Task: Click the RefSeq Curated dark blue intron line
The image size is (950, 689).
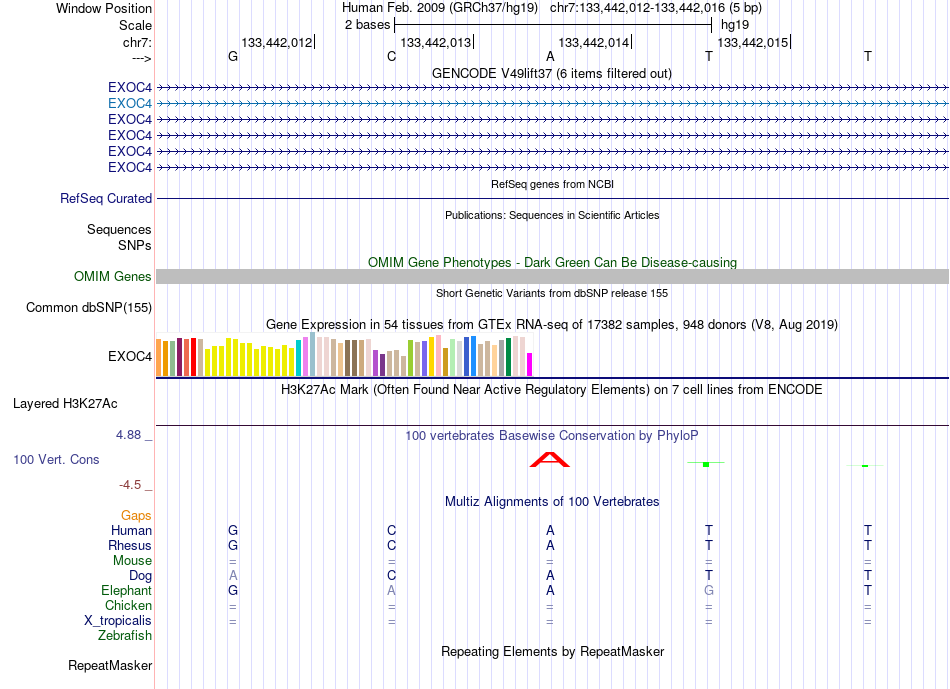Action: pos(552,198)
